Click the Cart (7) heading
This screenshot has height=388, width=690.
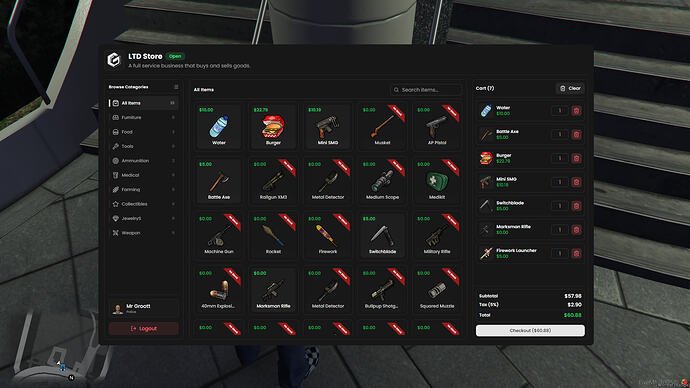tap(485, 88)
